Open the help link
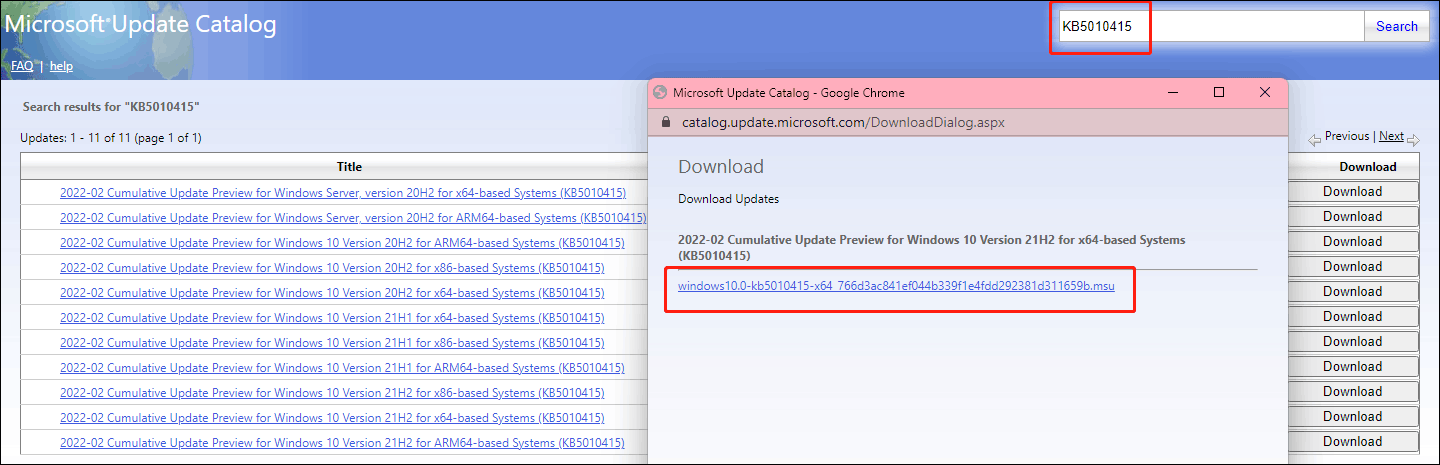The height and width of the screenshot is (465, 1440). pos(61,66)
